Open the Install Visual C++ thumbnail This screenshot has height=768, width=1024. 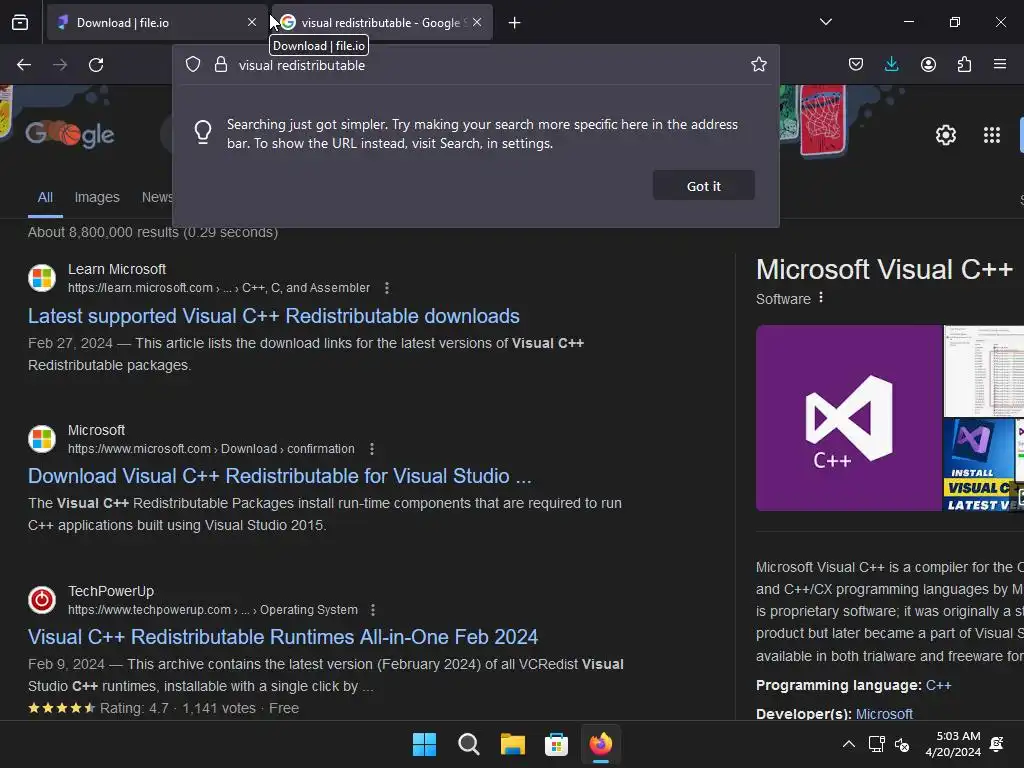(x=978, y=465)
